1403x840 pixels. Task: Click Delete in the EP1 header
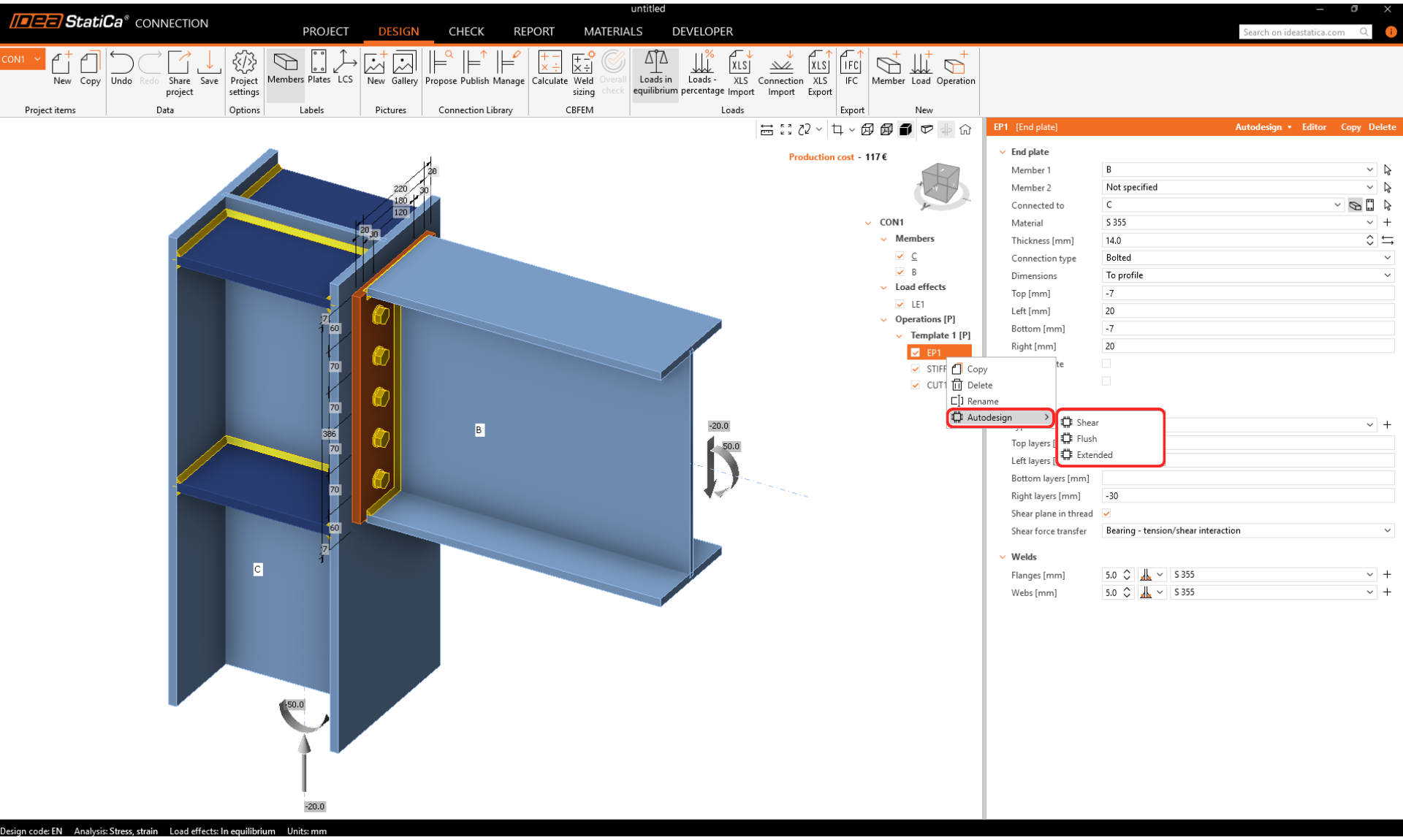1381,127
